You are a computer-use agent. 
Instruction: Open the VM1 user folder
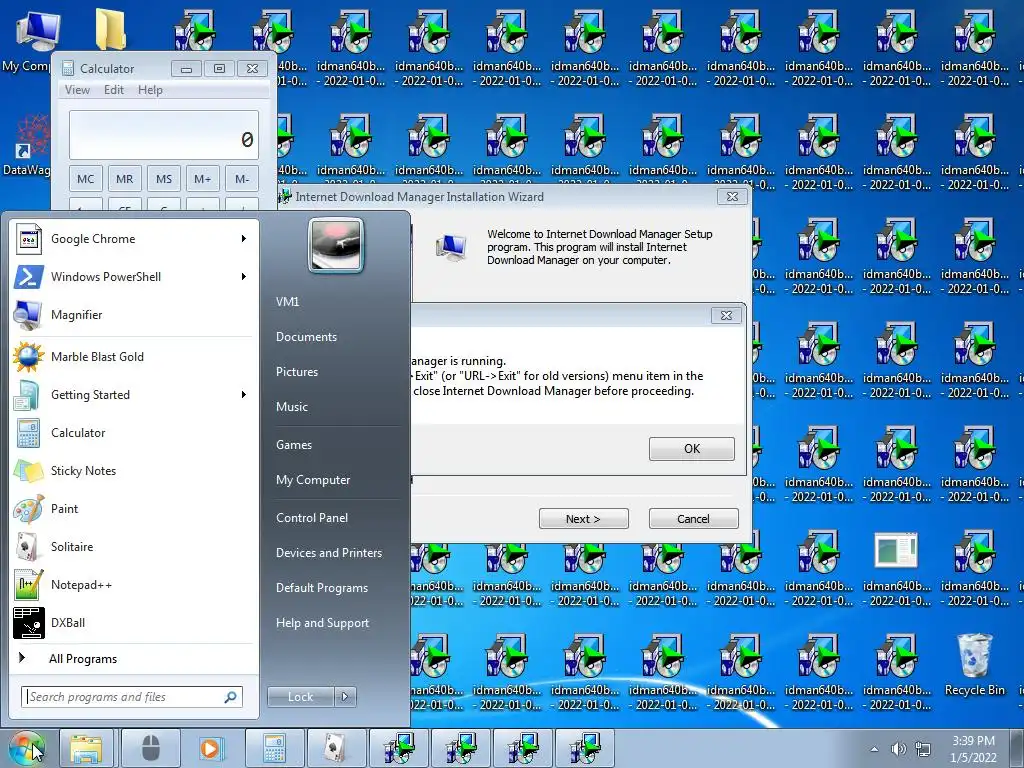[x=287, y=302]
